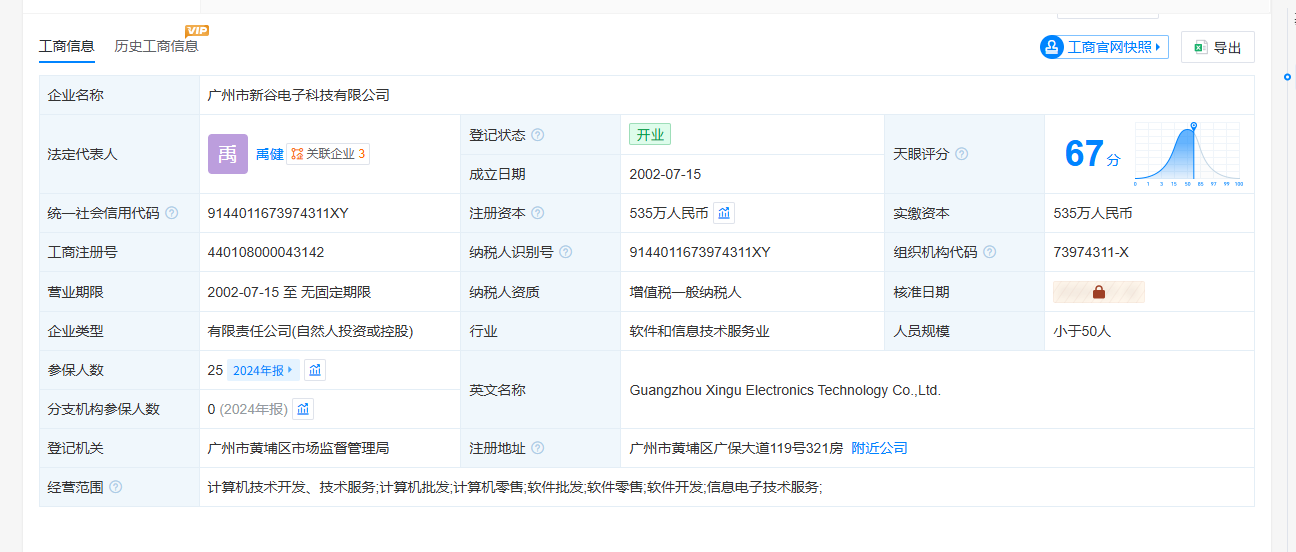This screenshot has width=1296, height=552.
Task: Click the 导出 export button
Action: (1217, 47)
